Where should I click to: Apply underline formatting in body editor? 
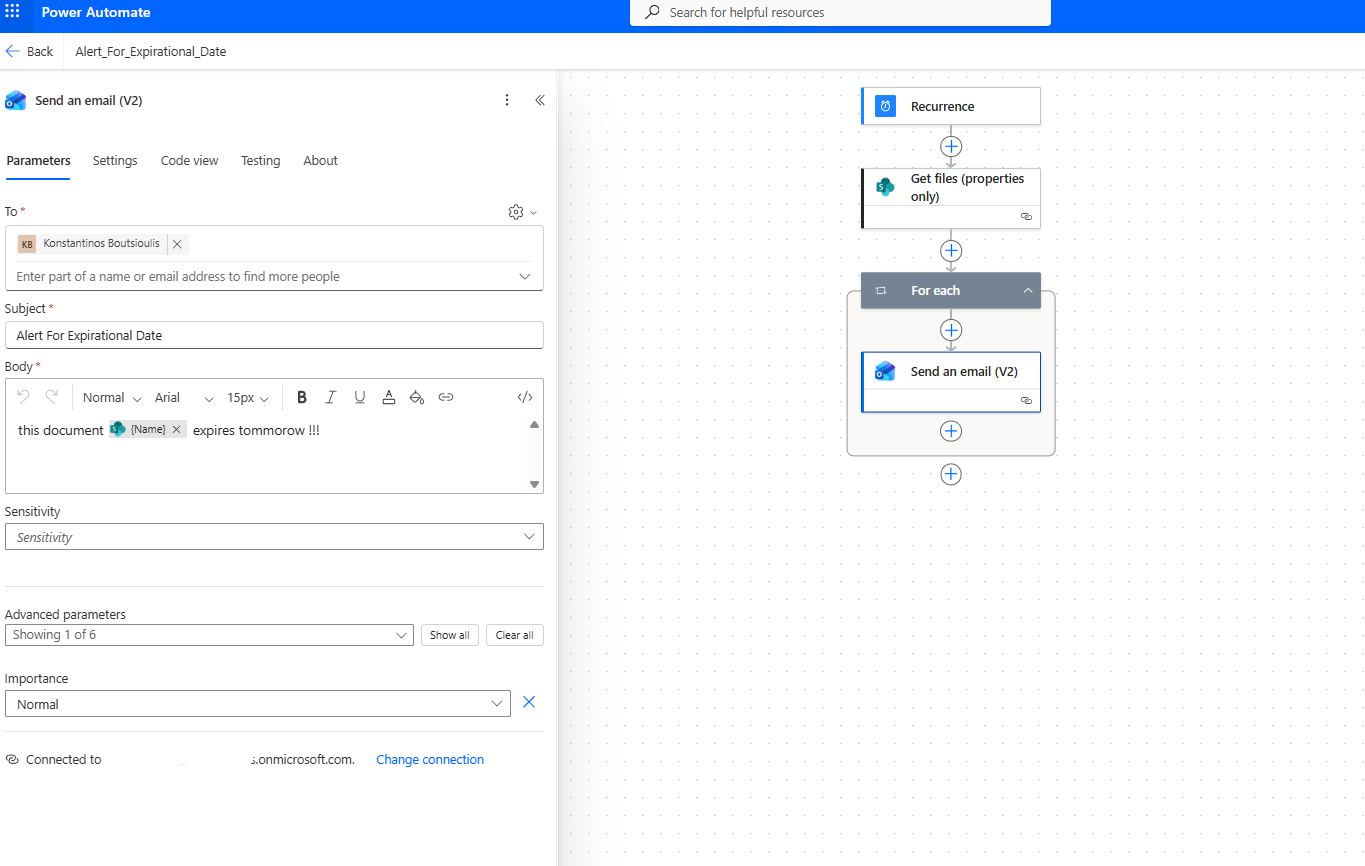(360, 397)
